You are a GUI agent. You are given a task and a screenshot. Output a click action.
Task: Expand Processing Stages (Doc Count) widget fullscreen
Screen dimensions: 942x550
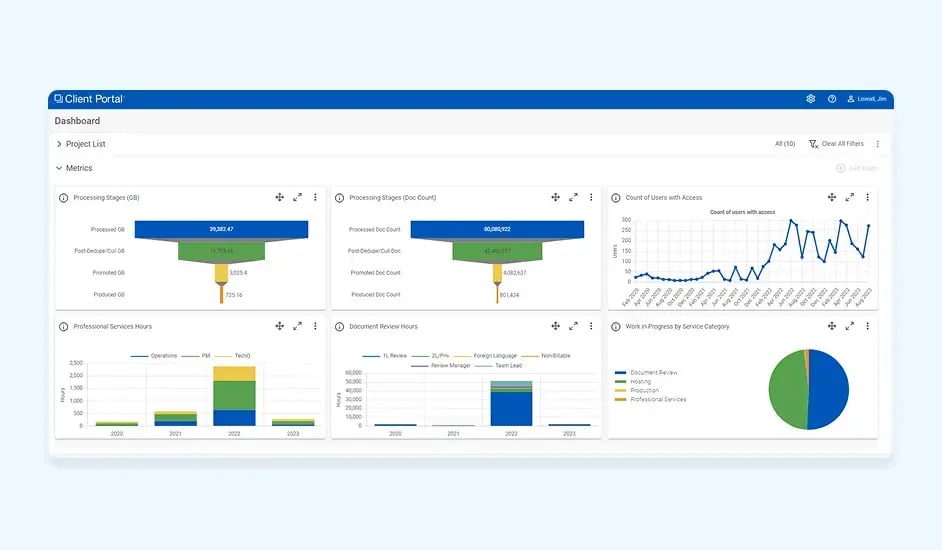573,198
